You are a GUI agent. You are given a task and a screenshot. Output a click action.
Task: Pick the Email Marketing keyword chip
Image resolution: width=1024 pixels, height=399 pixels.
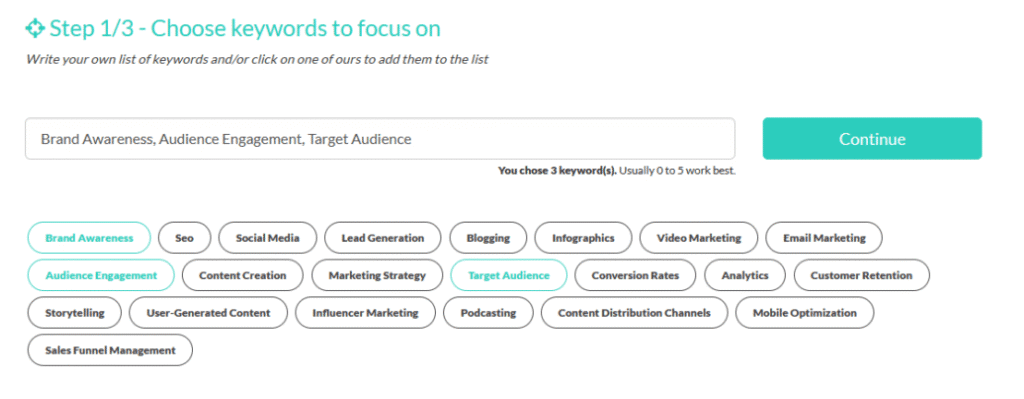pyautogui.click(x=824, y=238)
